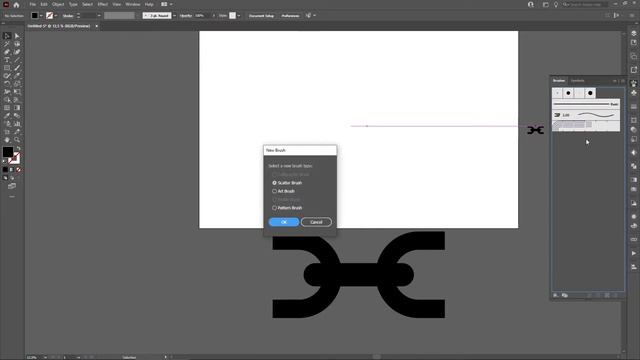Select the Type tool

(x=7, y=60)
